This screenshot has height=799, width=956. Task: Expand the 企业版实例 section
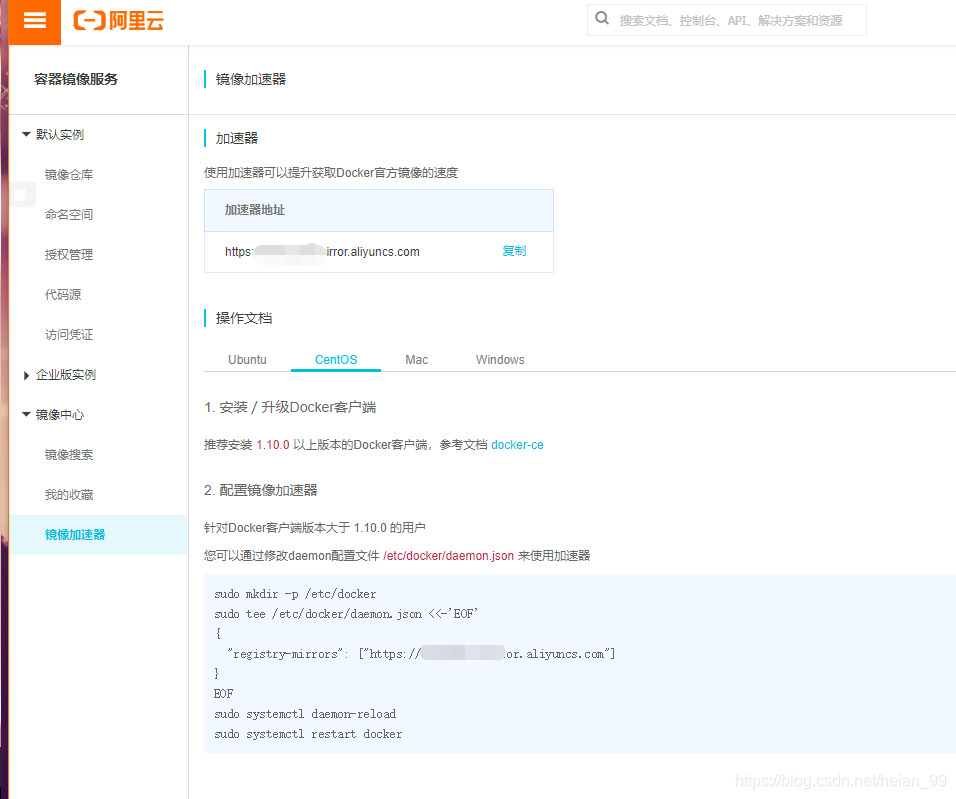coord(26,375)
